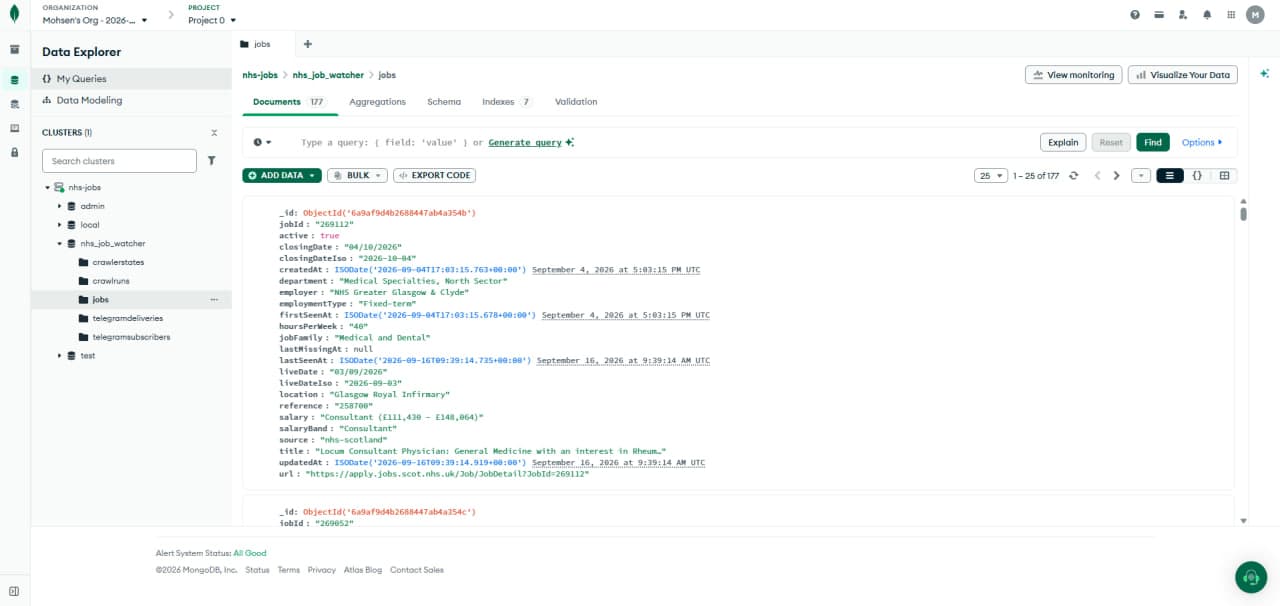Screen dimensions: 1280x606
Task: Go to next page of documents
Action: point(1117,176)
